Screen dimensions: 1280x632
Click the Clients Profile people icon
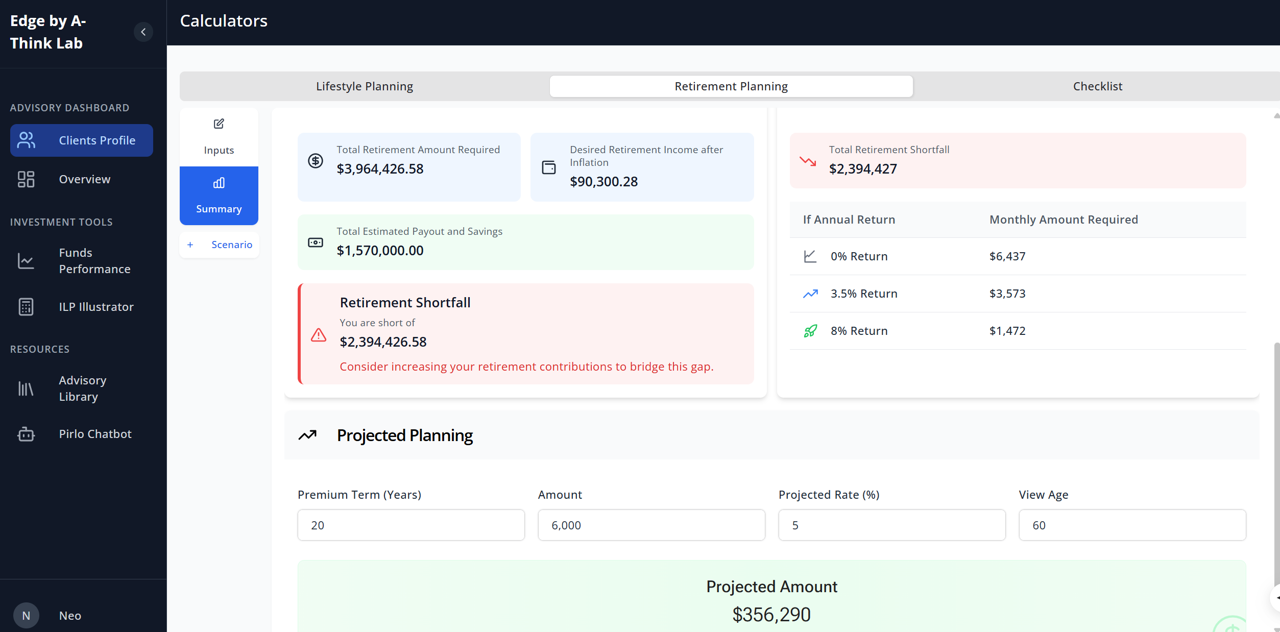(26, 140)
